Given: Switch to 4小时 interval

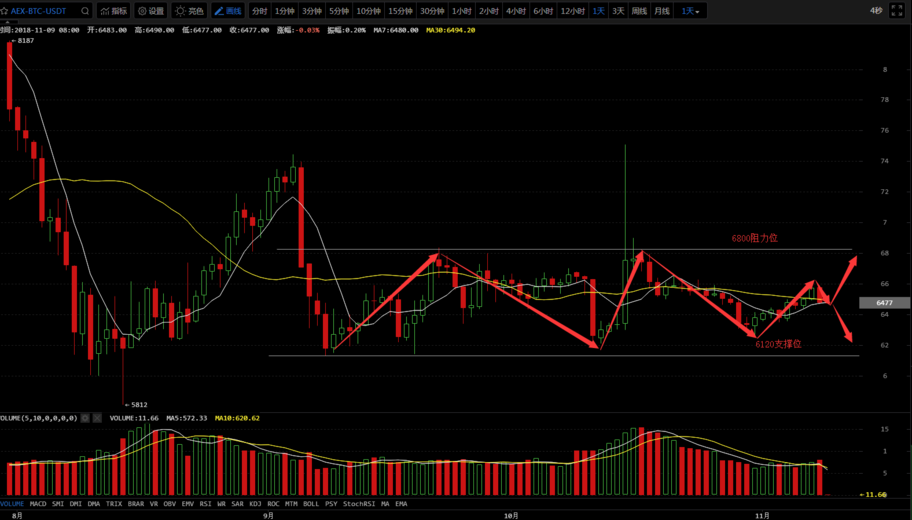Looking at the screenshot, I should click(516, 10).
